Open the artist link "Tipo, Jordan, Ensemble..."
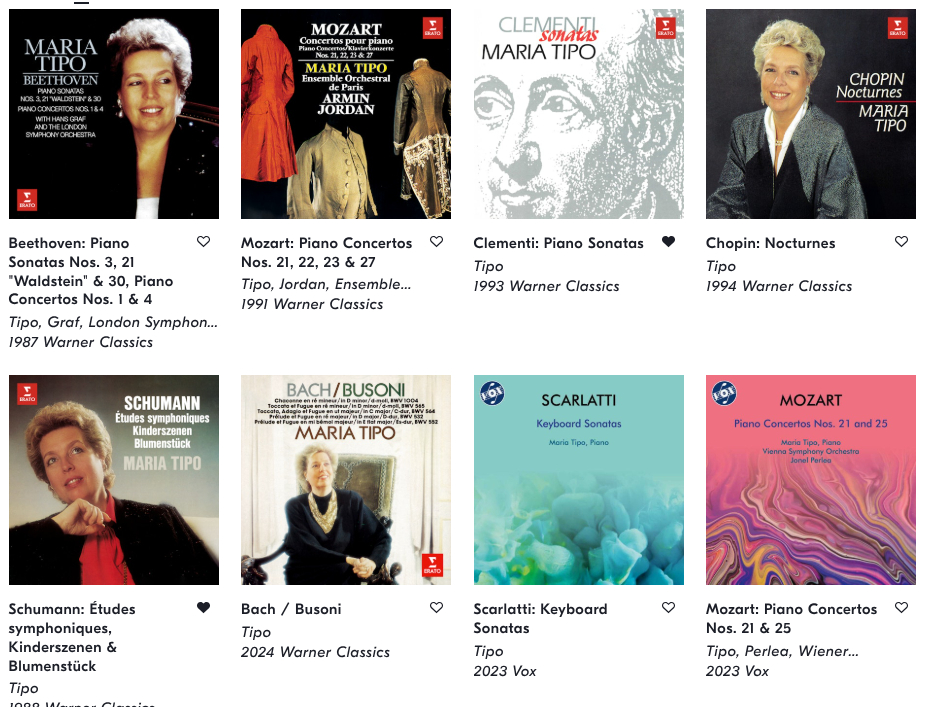This screenshot has height=707, width=948. pos(326,284)
